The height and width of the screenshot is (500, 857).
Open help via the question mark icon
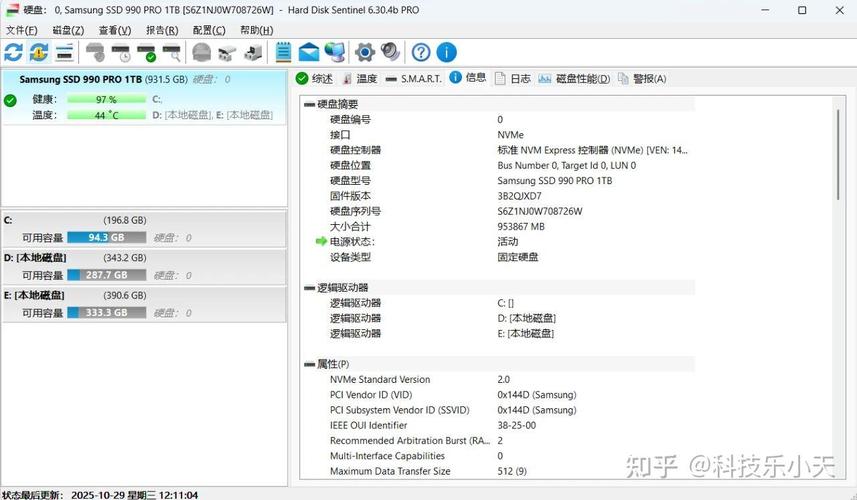(421, 52)
